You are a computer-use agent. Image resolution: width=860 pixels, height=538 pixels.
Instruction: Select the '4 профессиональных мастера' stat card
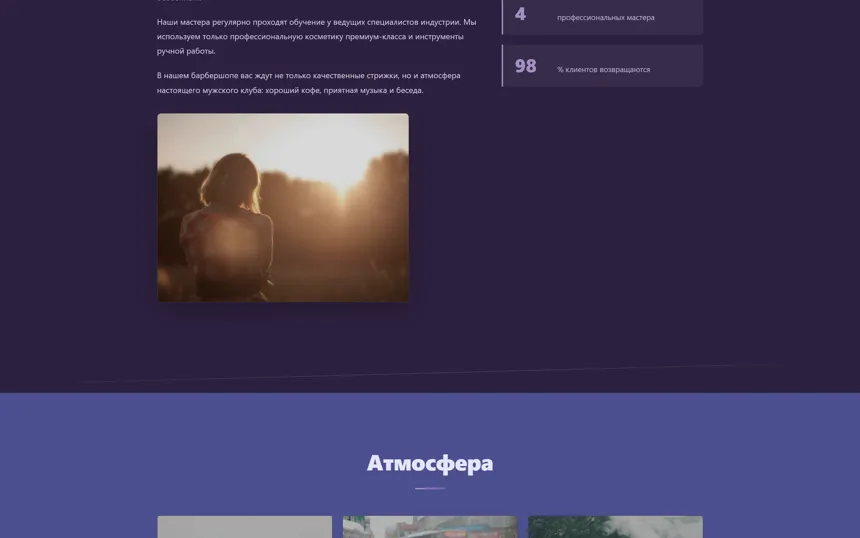point(602,16)
